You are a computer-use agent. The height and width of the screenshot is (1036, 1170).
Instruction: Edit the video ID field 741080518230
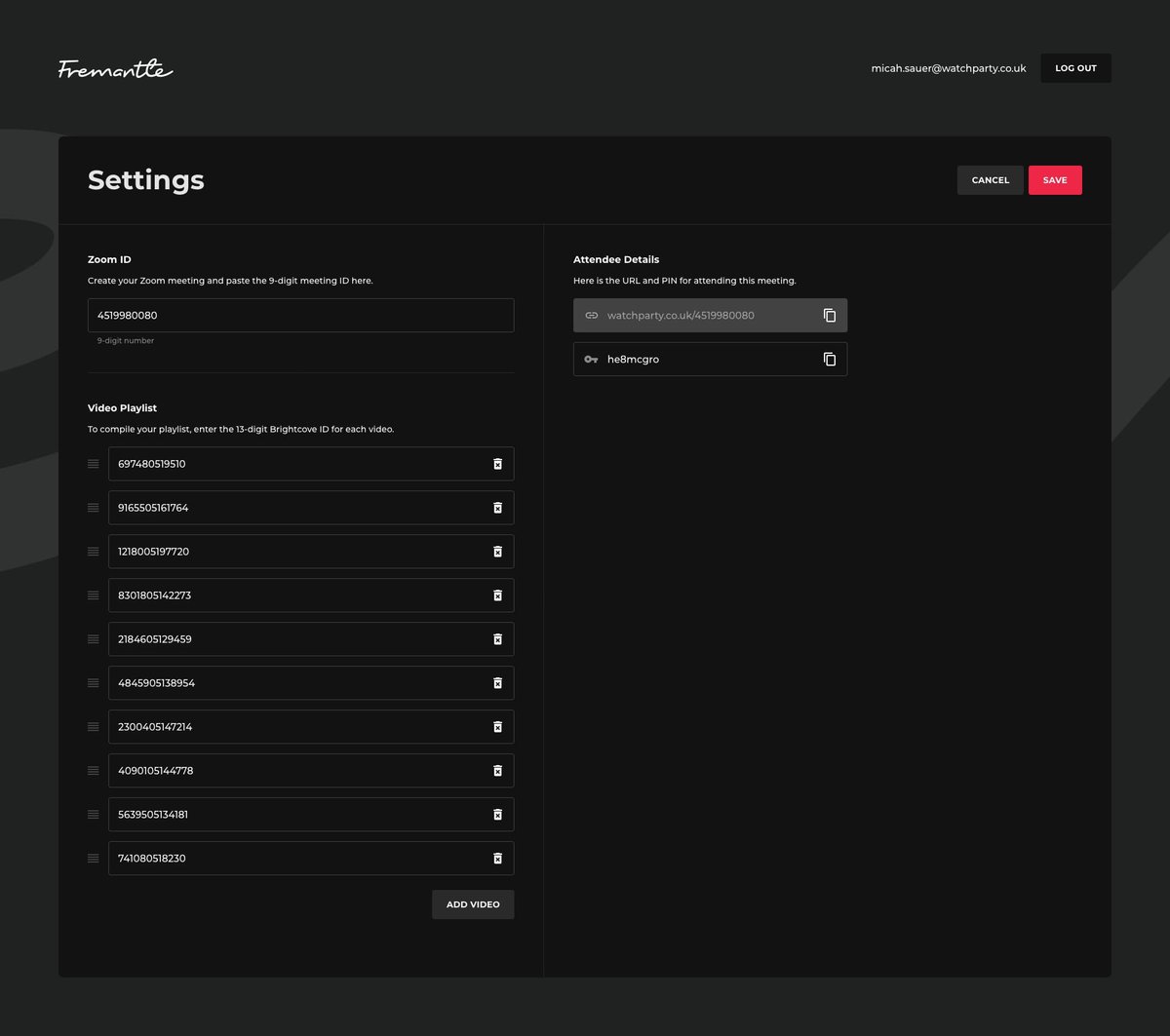(311, 859)
